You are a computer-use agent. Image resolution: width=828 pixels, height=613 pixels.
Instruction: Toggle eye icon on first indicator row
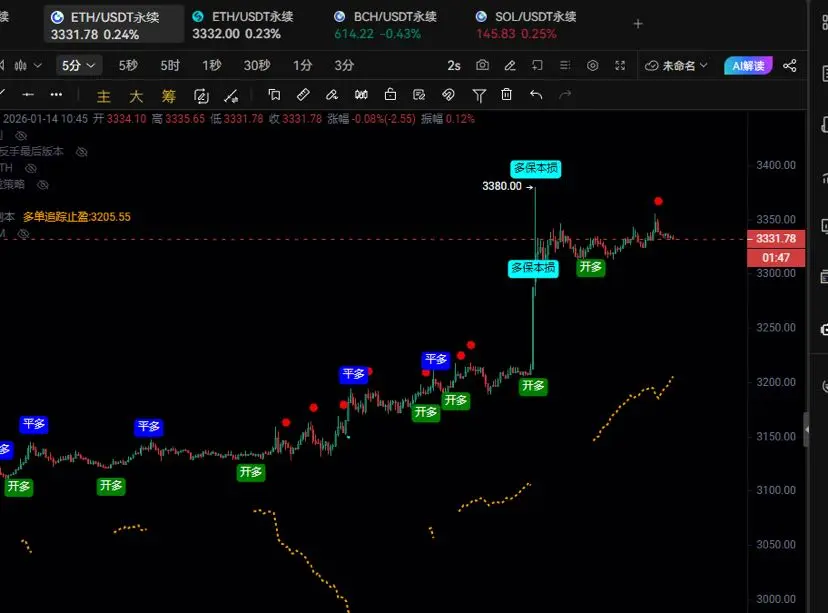pos(21,136)
